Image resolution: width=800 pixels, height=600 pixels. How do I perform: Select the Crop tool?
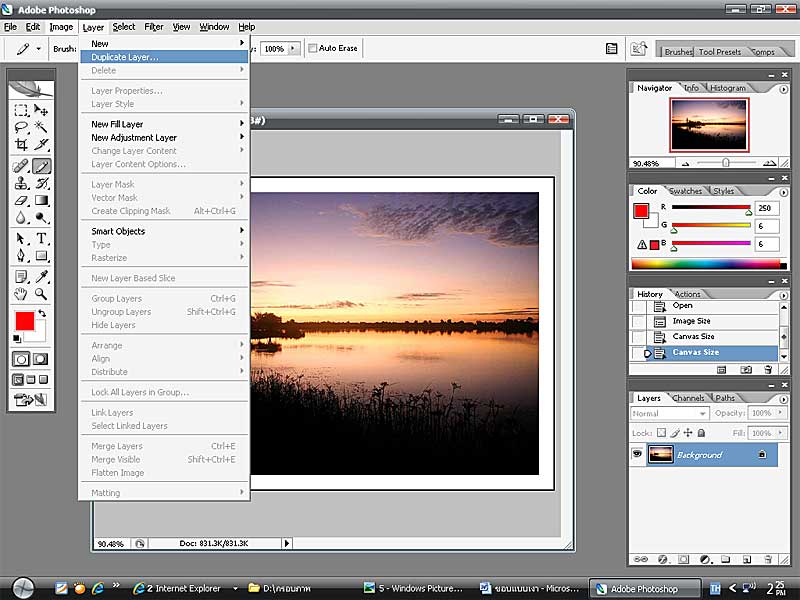[x=21, y=144]
